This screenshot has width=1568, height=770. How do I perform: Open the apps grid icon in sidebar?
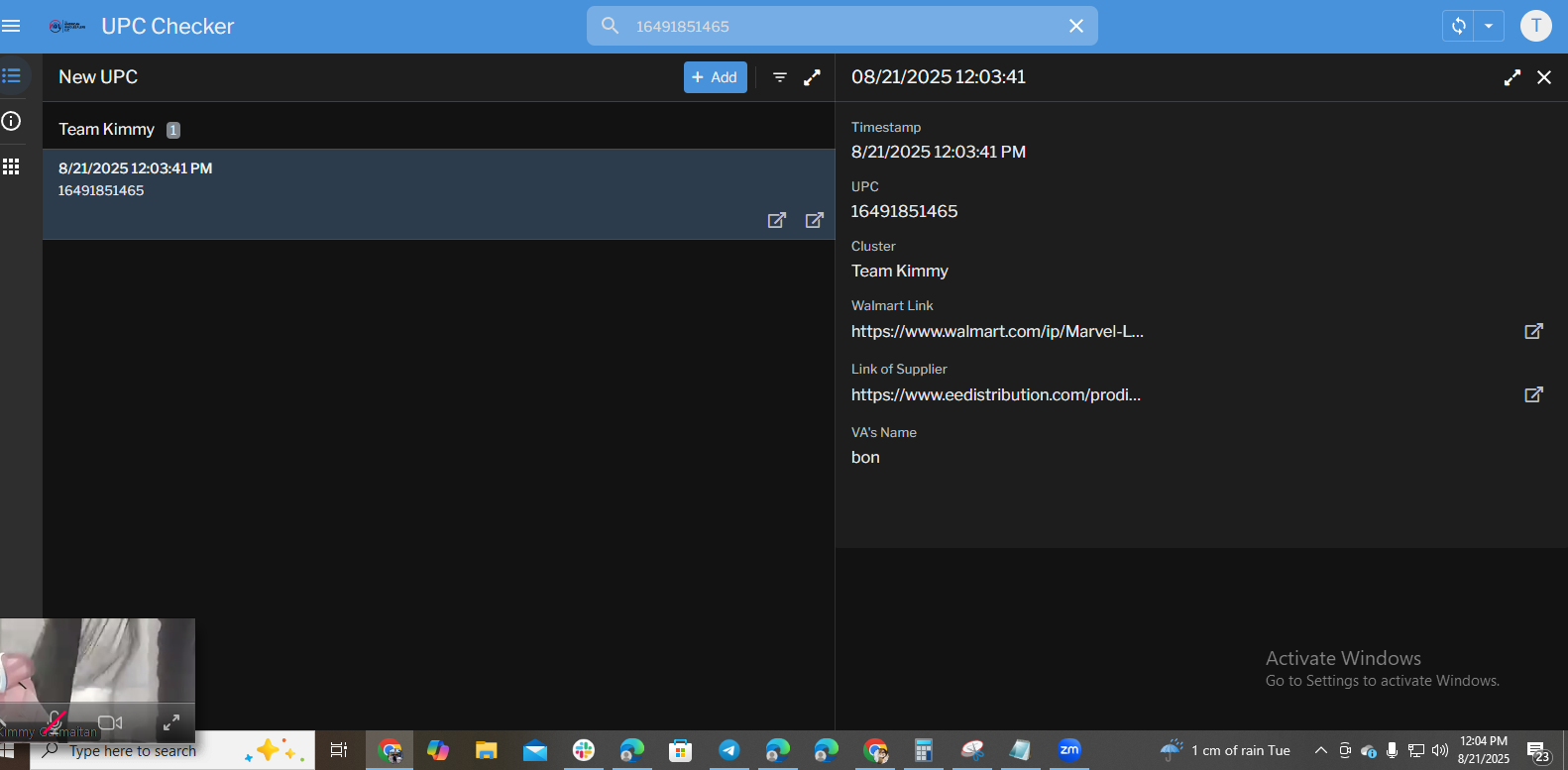coord(12,166)
